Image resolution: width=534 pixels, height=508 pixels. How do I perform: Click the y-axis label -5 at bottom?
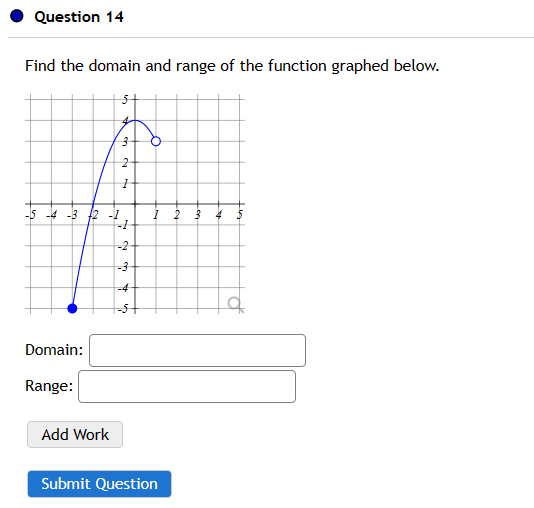click(123, 308)
